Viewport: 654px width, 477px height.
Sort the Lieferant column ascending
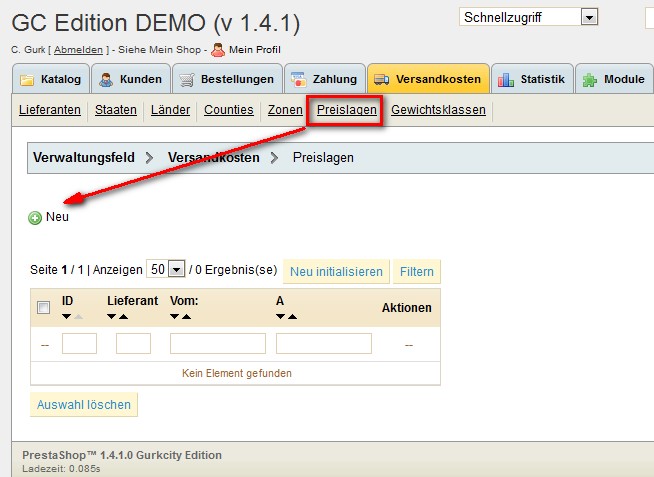click(125, 317)
